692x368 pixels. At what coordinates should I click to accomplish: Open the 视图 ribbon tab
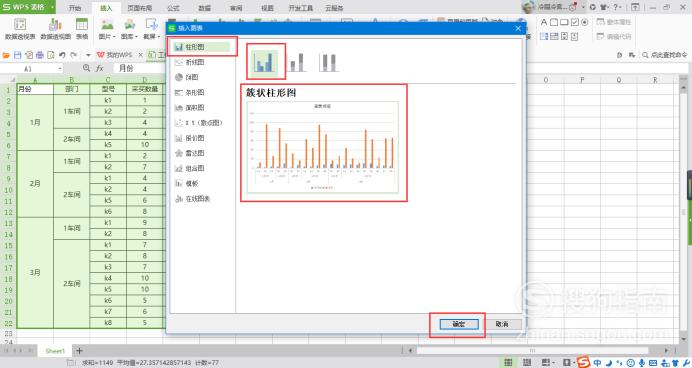(267, 8)
